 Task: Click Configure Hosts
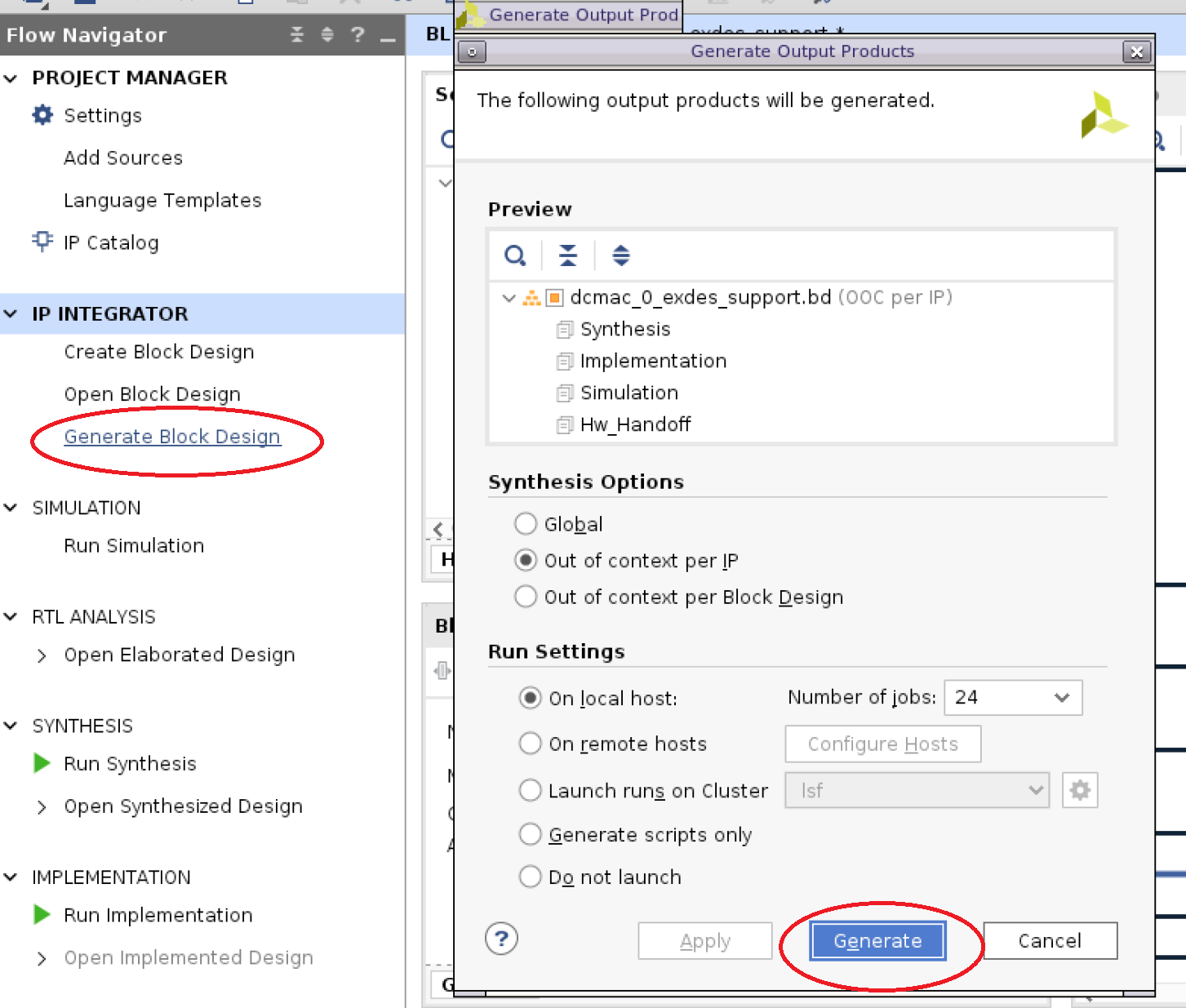[882, 744]
